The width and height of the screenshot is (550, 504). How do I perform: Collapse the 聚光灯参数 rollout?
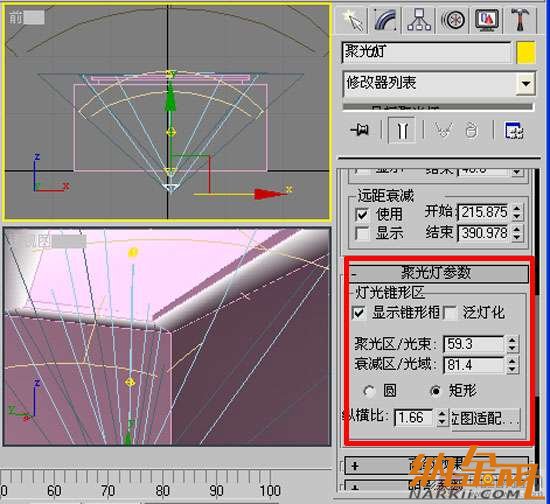tap(438, 273)
